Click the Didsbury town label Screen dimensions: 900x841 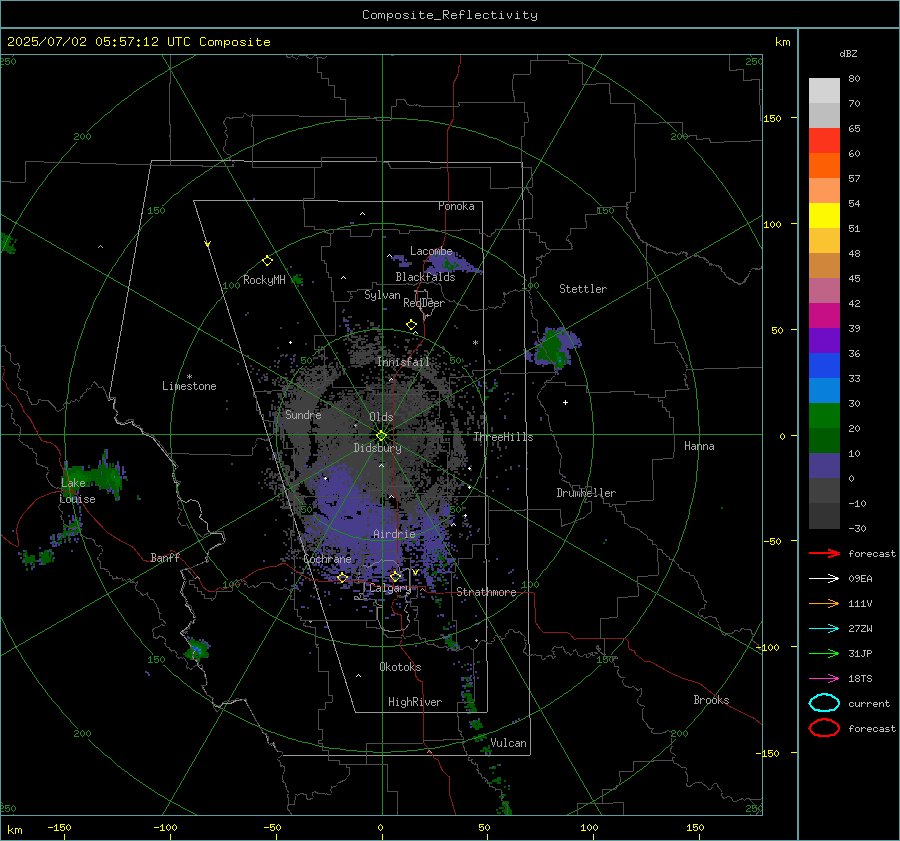(x=378, y=448)
